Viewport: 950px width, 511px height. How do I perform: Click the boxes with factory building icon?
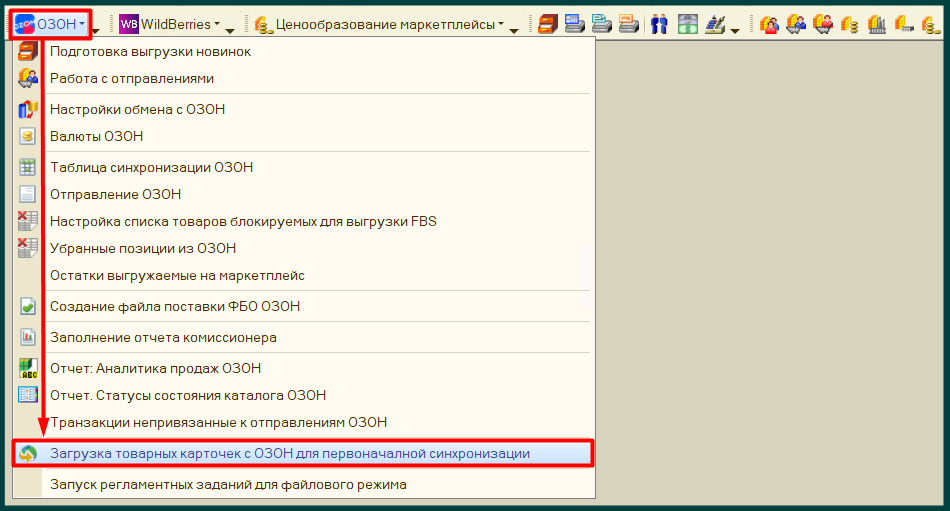click(x=877, y=24)
